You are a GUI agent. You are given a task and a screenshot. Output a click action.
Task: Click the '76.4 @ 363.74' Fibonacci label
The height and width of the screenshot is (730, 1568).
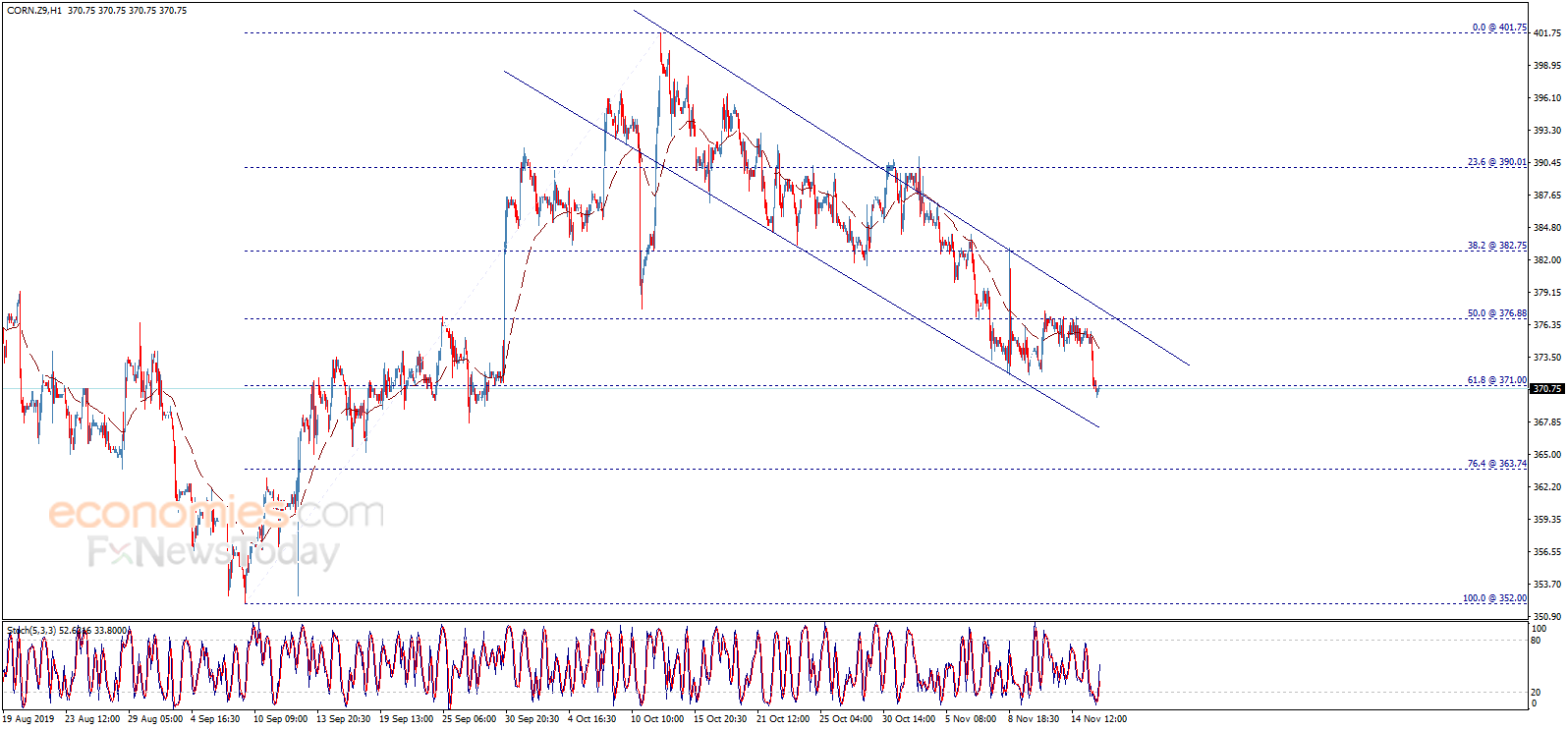tap(1497, 464)
